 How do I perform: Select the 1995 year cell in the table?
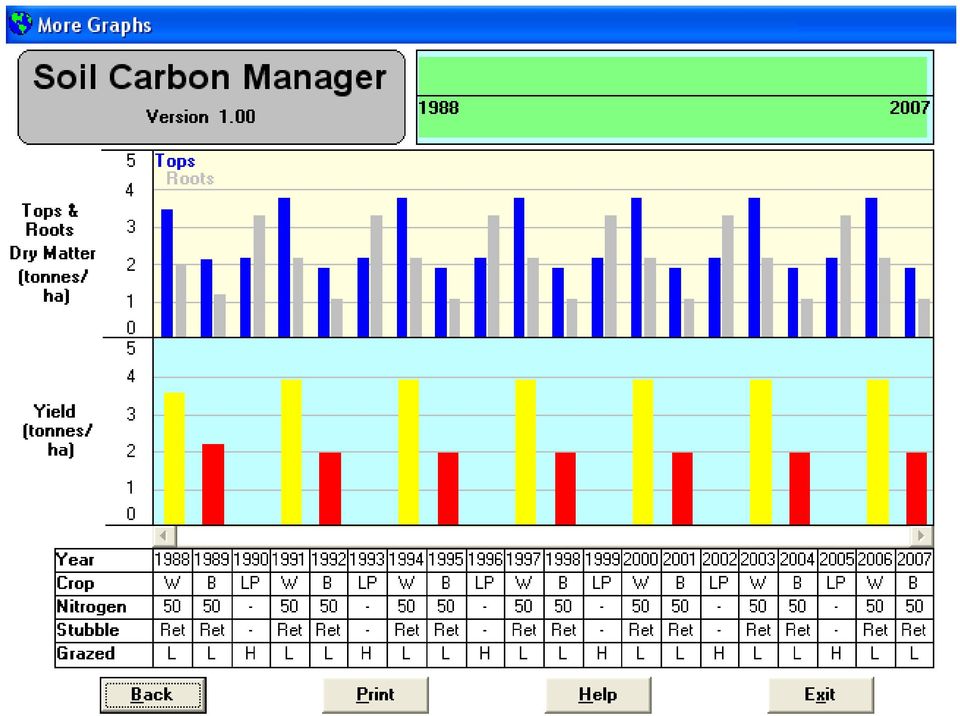pos(446,560)
